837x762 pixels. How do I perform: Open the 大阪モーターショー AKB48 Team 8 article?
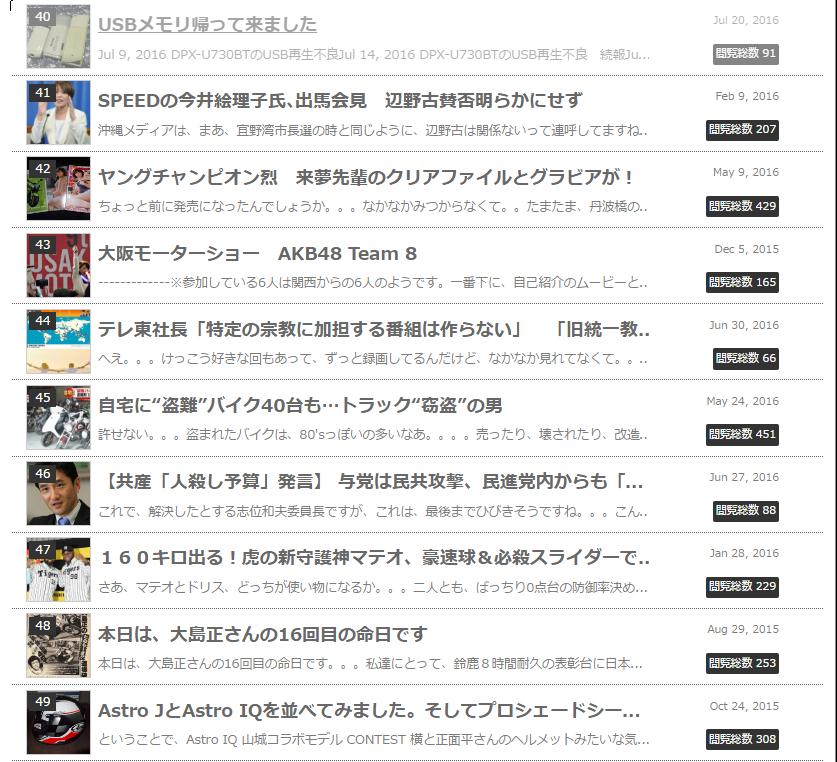pos(257,254)
